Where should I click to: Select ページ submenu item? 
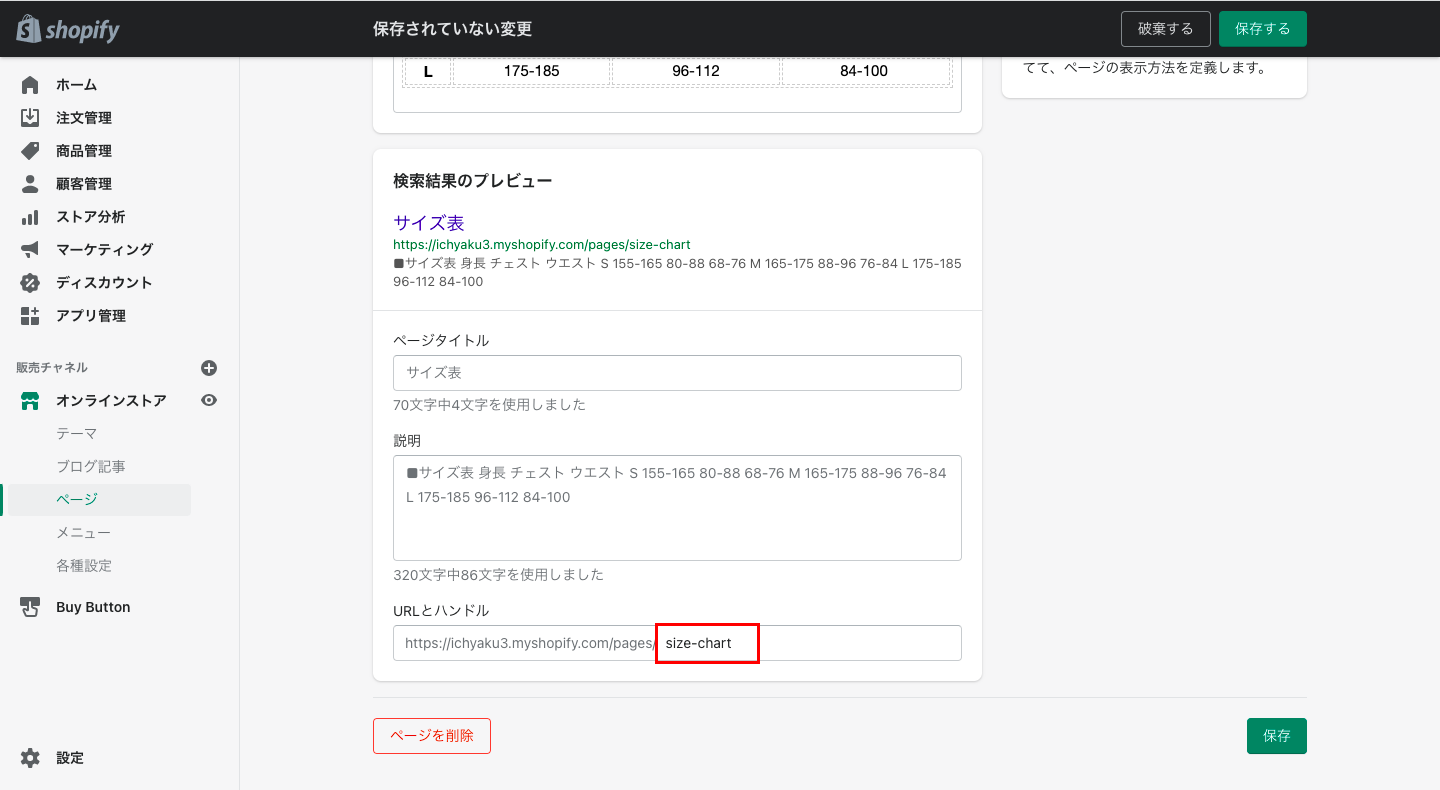(x=77, y=500)
